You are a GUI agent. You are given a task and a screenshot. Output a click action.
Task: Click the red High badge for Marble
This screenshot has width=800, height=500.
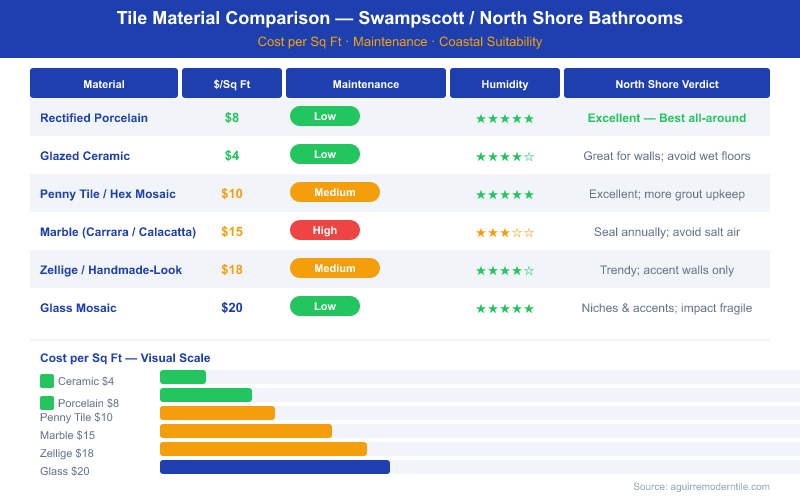click(x=324, y=230)
